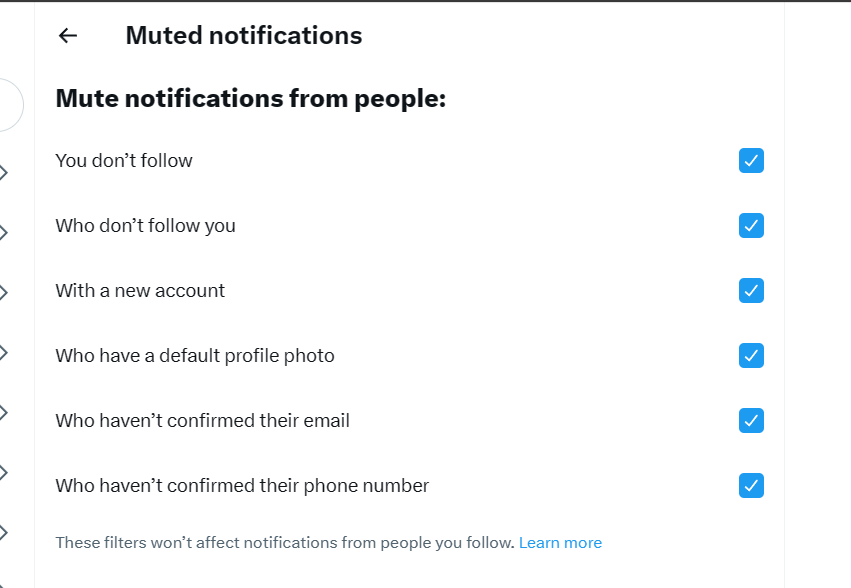Click left-edge chevron beside unconfirmed phone number row
Screen dimensions: 851x588
point(3,472)
